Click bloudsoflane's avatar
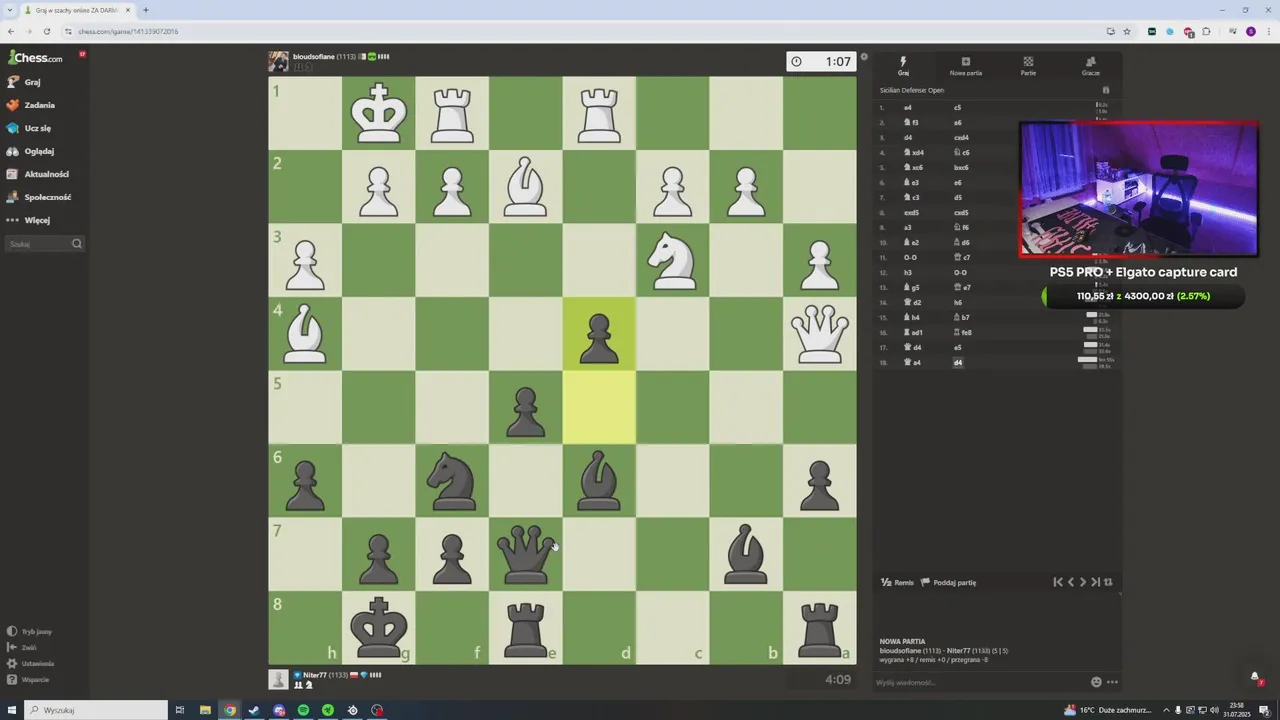The height and width of the screenshot is (720, 1280). click(278, 62)
